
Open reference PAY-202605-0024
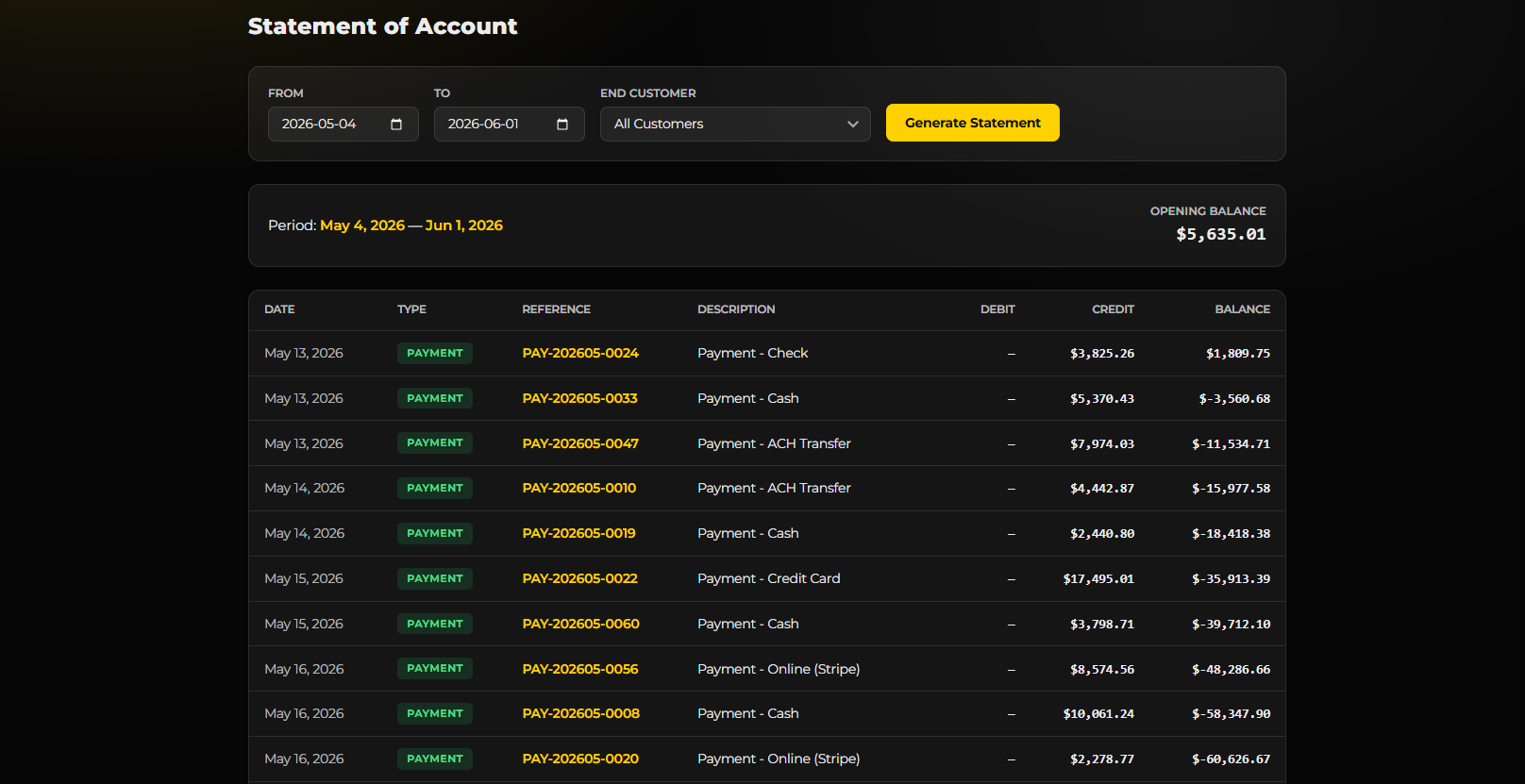[x=580, y=353]
